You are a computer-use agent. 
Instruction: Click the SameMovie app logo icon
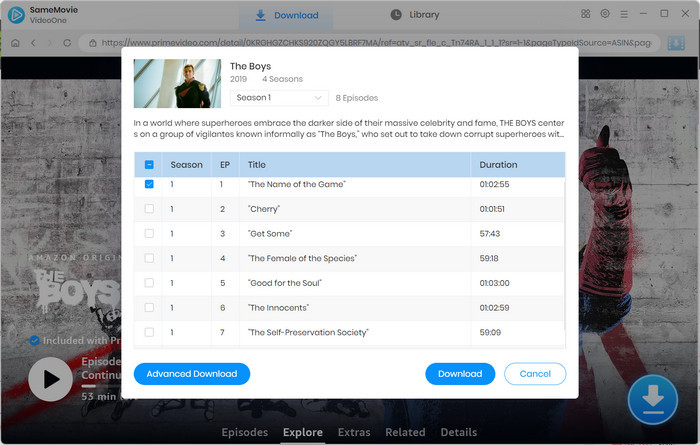pos(16,15)
